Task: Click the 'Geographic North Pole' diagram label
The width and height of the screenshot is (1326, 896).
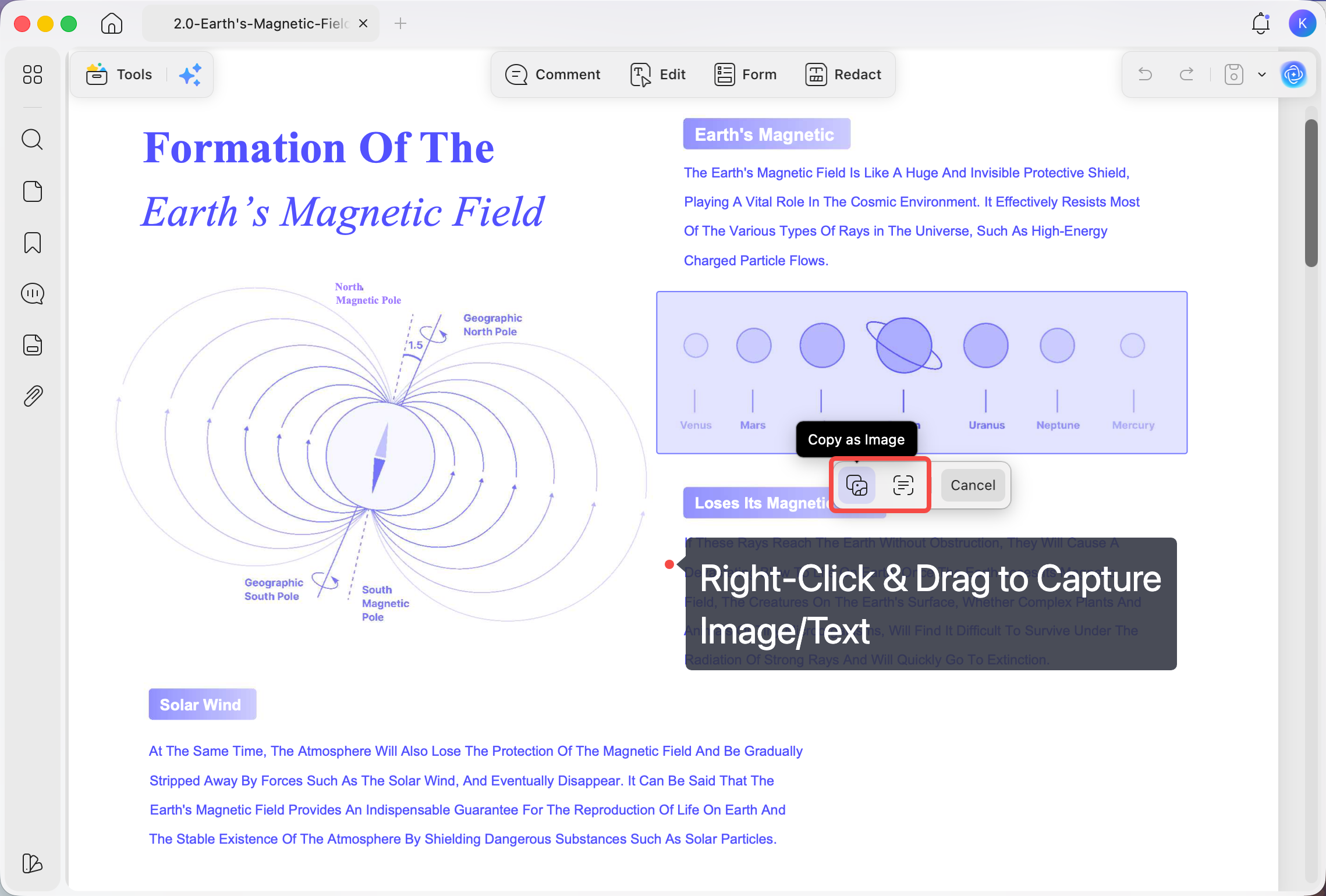Action: (x=492, y=325)
